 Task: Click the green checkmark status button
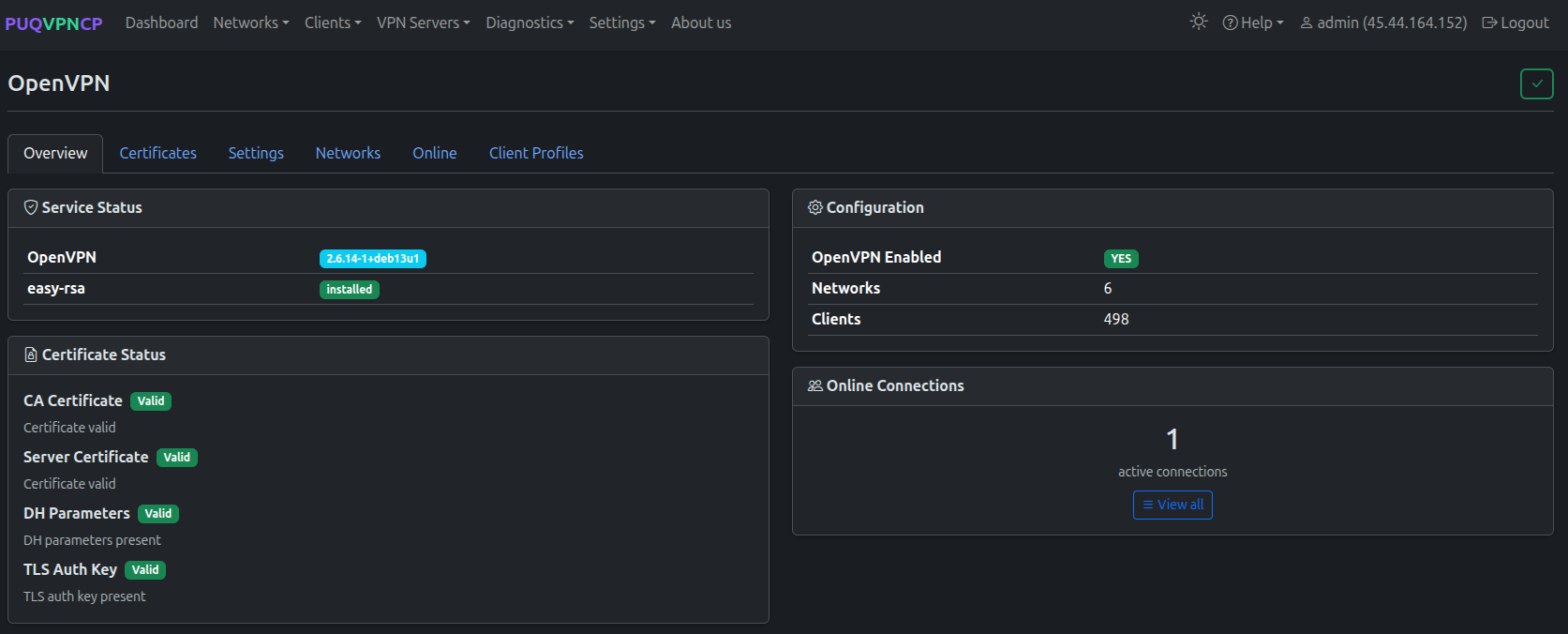coord(1536,83)
